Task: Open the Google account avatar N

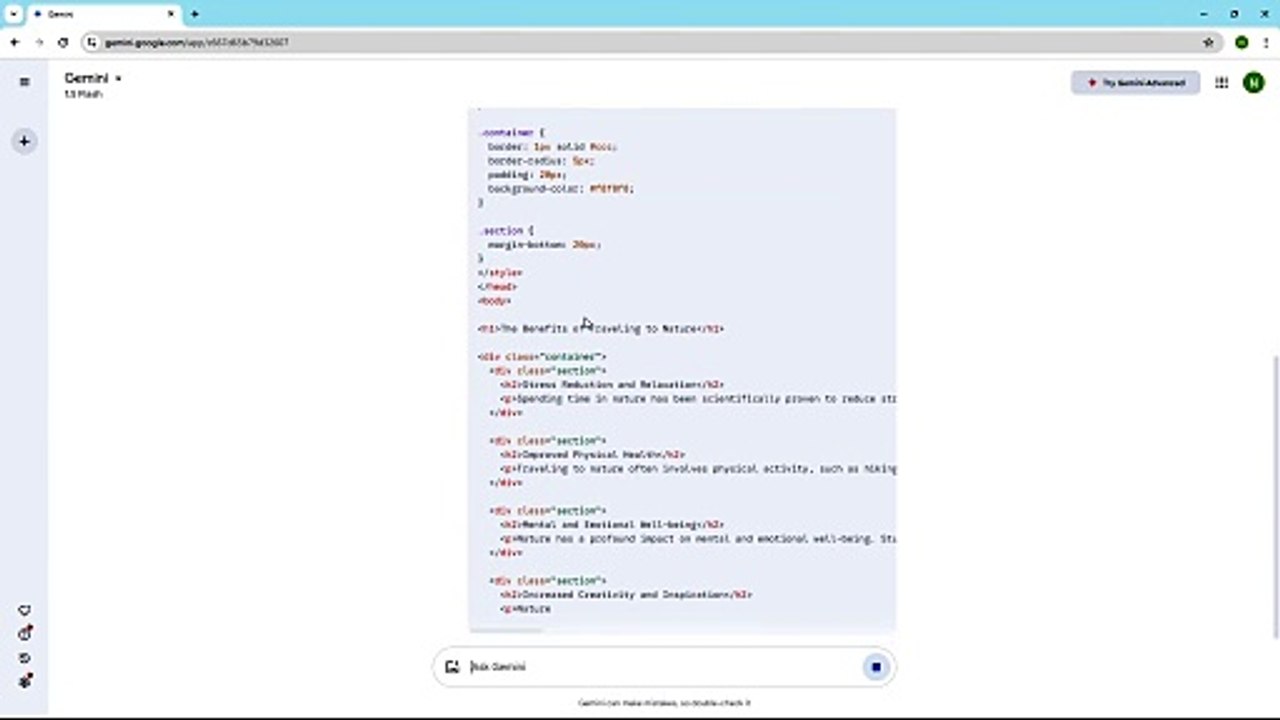Action: click(x=1253, y=83)
